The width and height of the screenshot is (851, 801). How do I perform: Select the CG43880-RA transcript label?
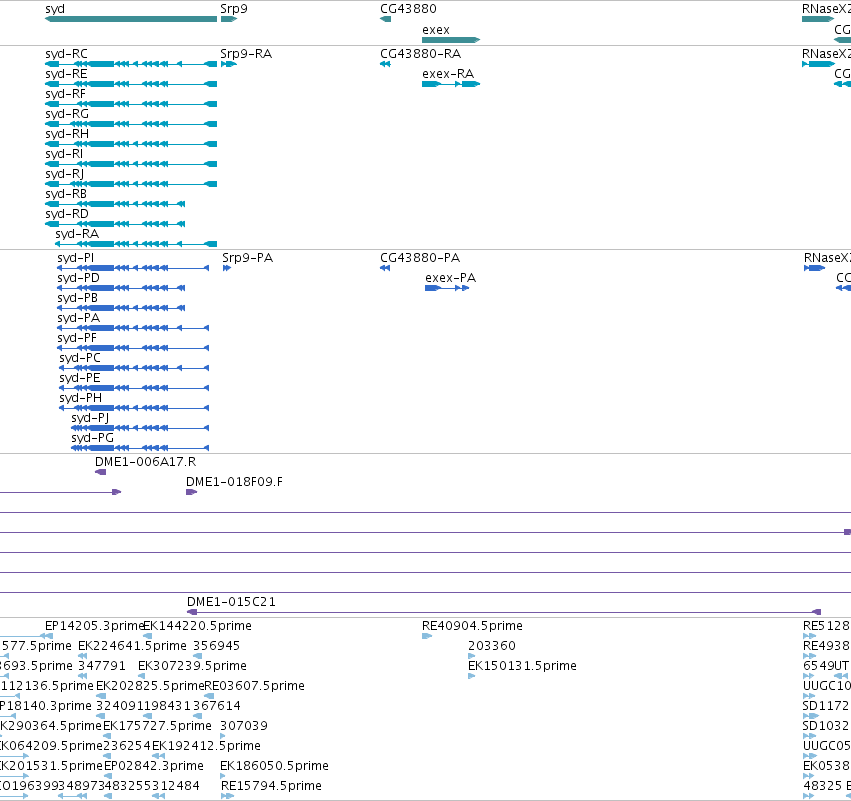[421, 54]
